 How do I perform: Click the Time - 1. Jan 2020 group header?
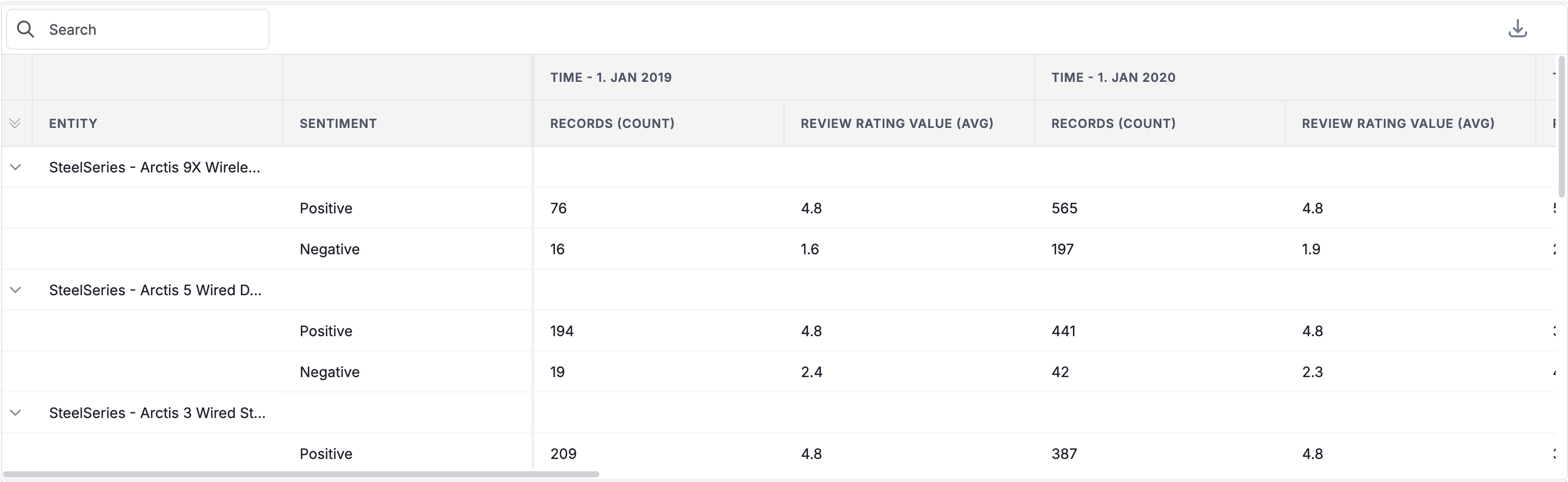click(1113, 77)
